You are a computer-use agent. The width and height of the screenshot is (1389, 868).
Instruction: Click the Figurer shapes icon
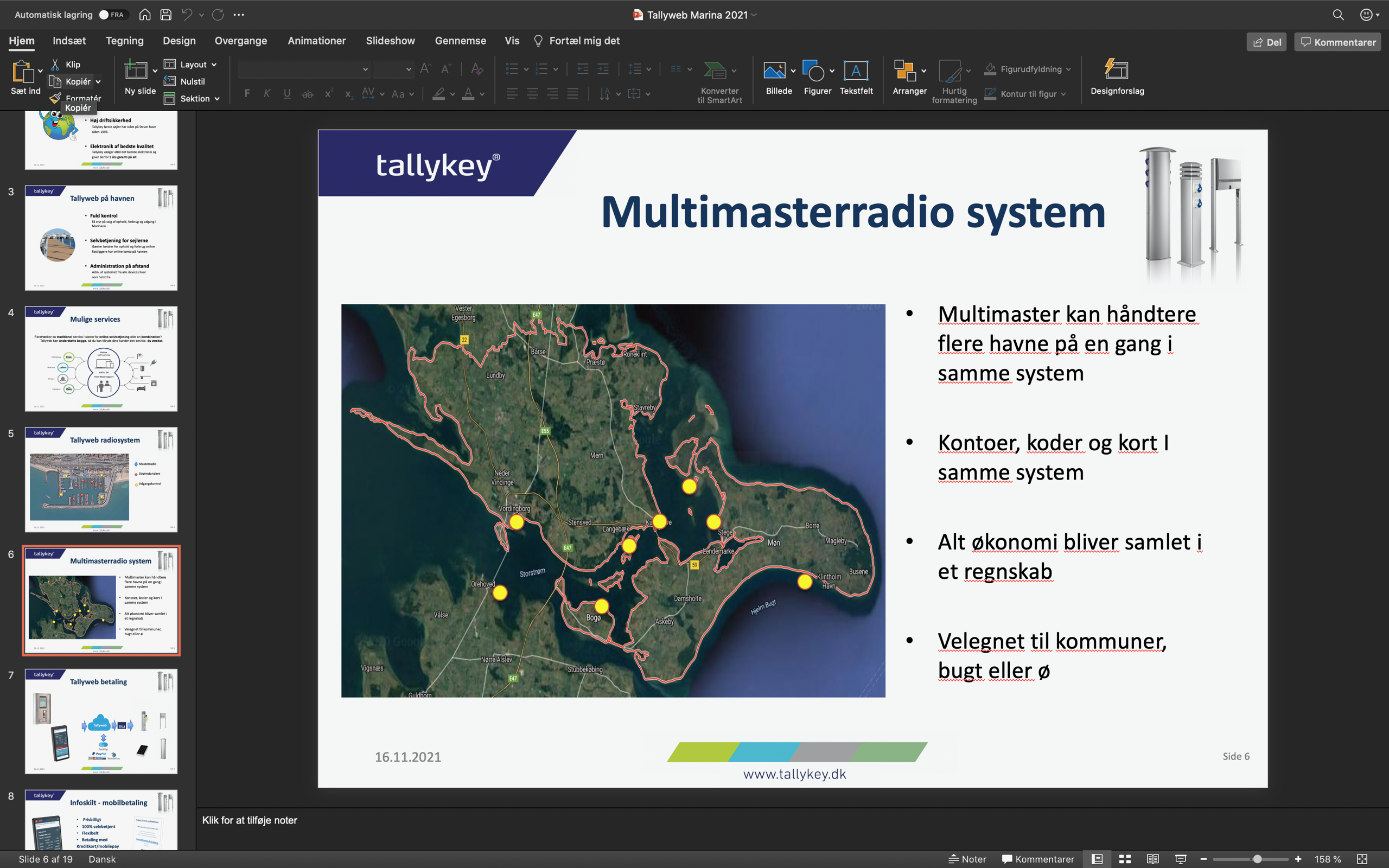[x=813, y=71]
